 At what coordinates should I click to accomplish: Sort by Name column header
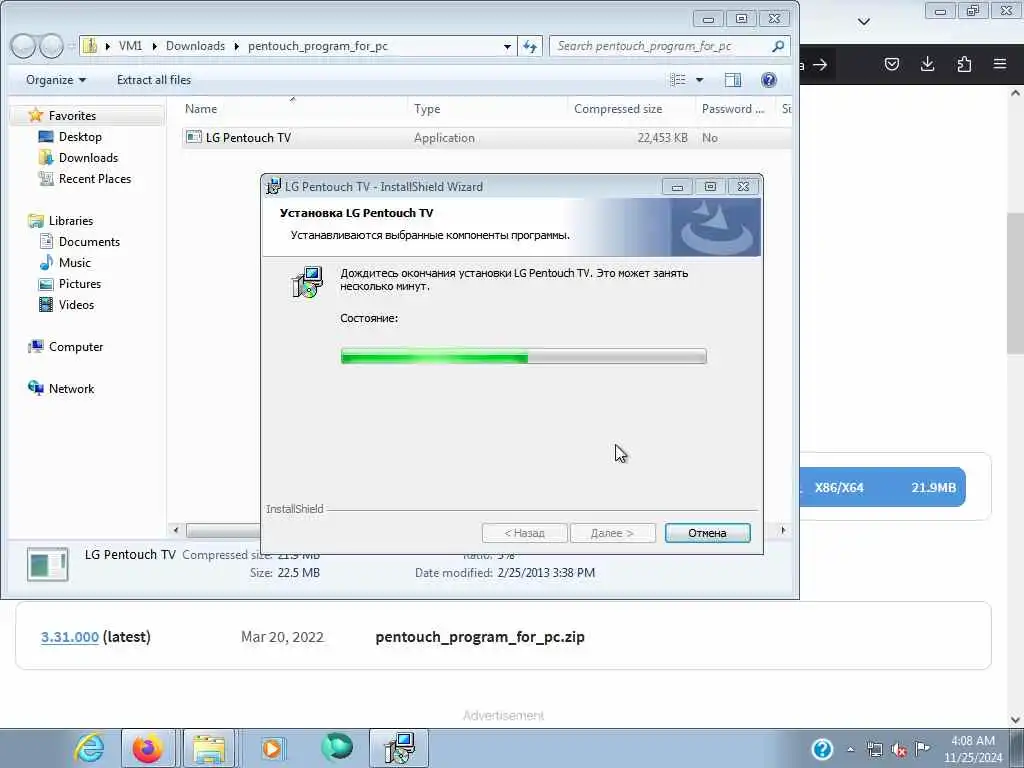(200, 108)
